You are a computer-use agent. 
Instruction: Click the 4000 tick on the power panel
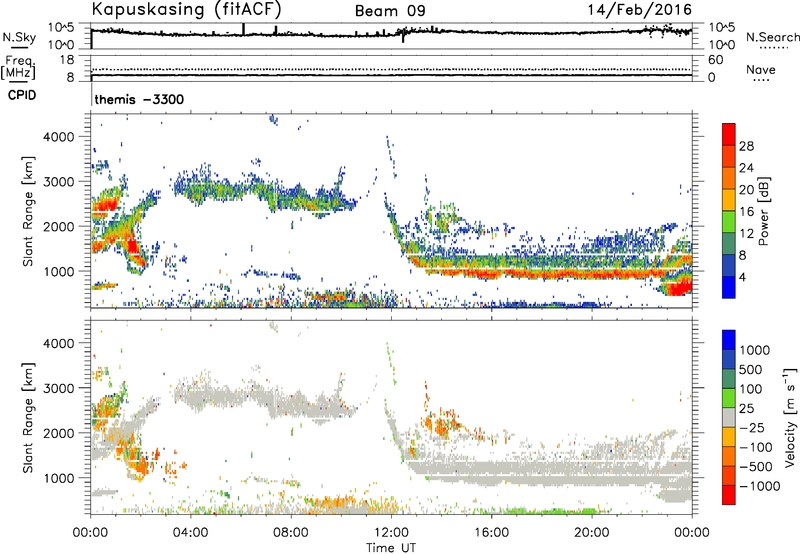[x=59, y=137]
